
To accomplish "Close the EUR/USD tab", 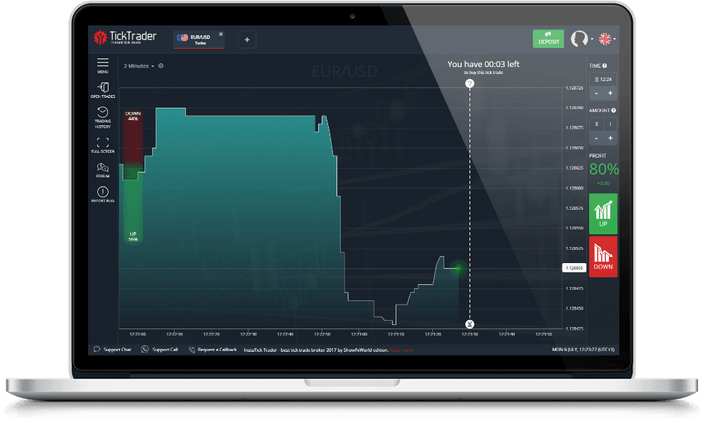I will coord(221,34).
